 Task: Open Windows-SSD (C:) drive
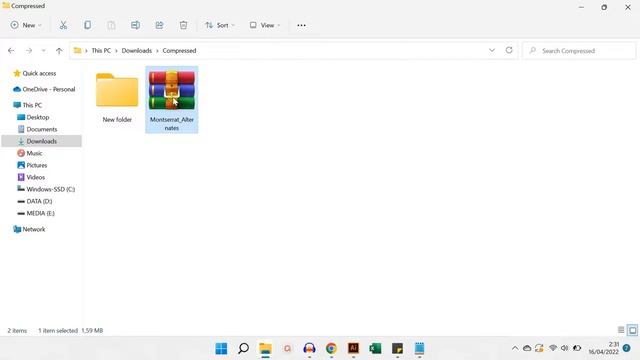coord(50,189)
